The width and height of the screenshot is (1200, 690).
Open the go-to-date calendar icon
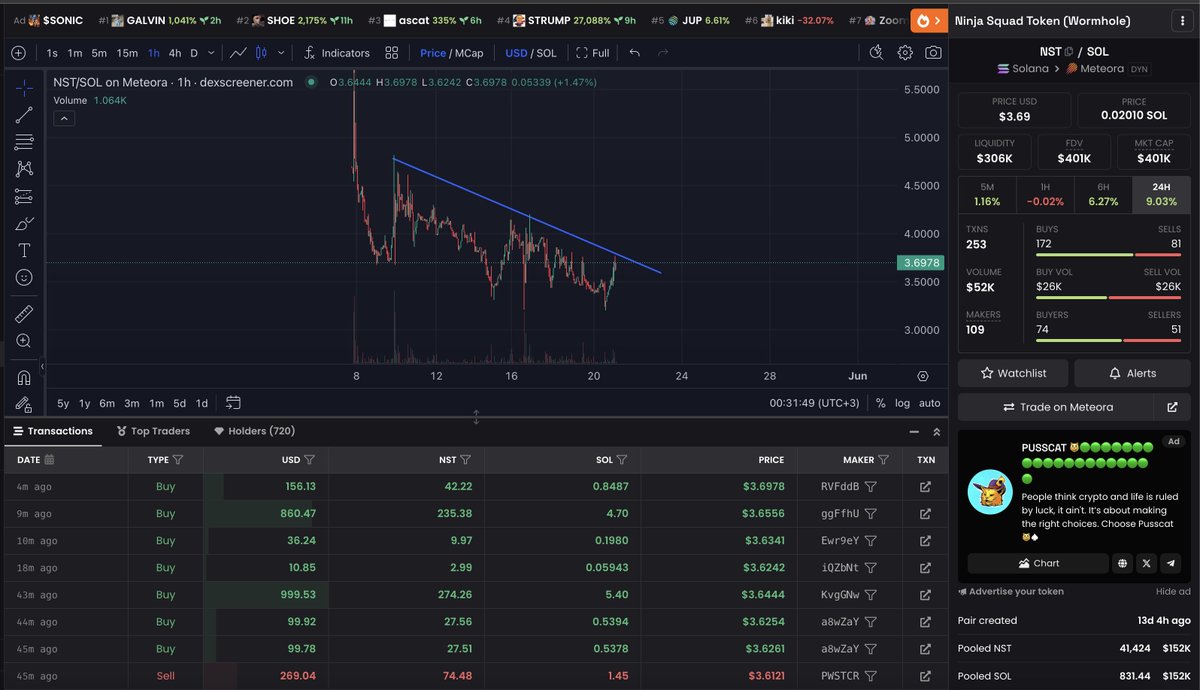click(233, 403)
